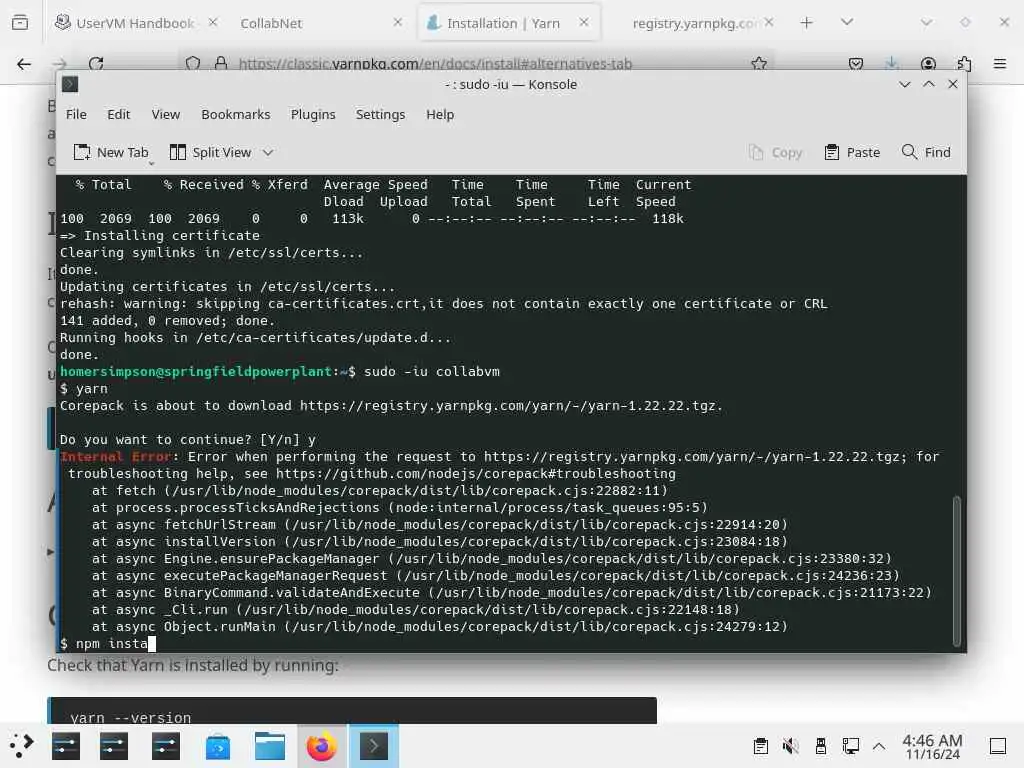Click the Paste button in Konsole
Image resolution: width=1024 pixels, height=768 pixels.
coord(852,152)
